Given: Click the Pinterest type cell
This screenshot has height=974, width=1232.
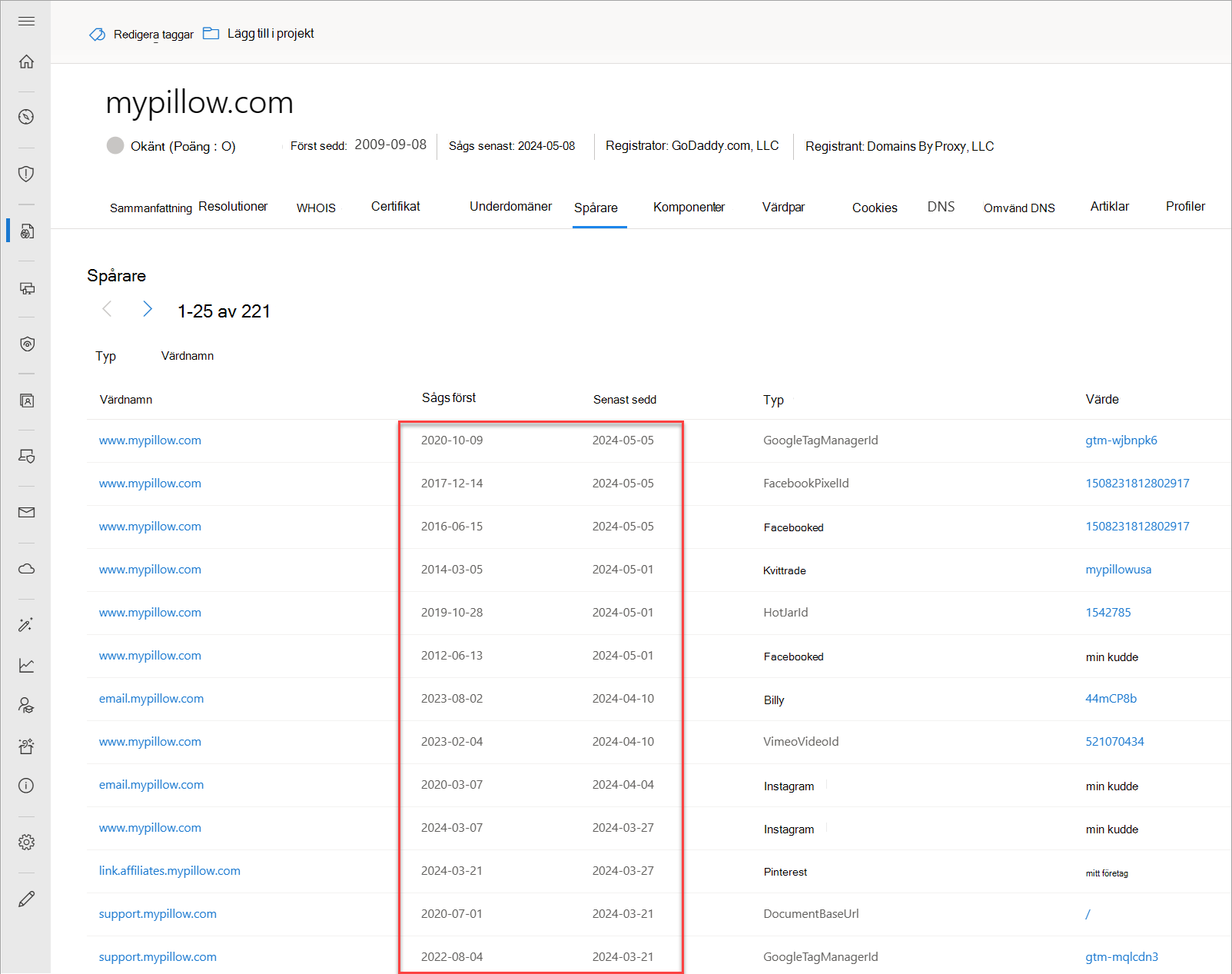Looking at the screenshot, I should pos(785,872).
